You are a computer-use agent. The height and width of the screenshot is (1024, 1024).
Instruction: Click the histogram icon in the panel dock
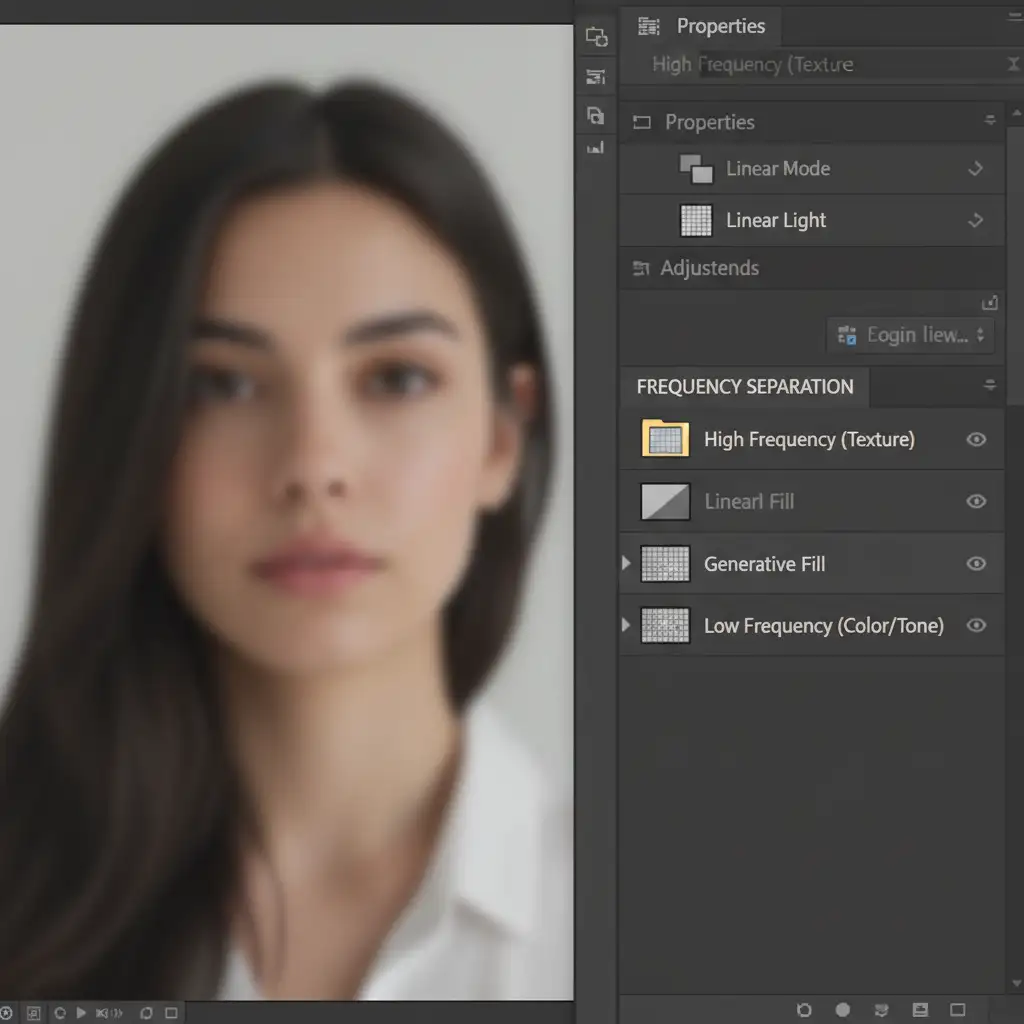point(596,148)
